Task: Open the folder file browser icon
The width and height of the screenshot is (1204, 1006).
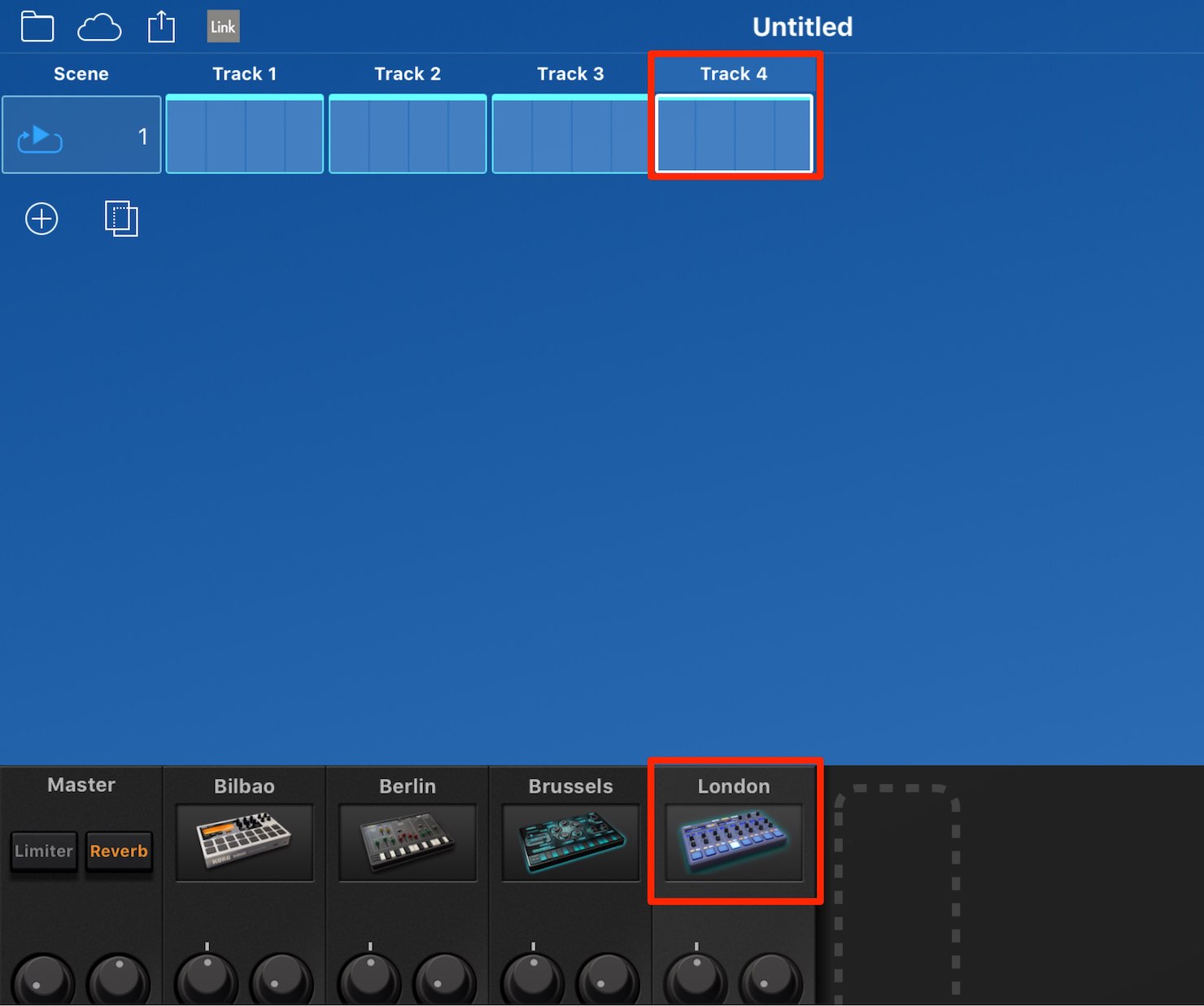Action: click(37, 26)
